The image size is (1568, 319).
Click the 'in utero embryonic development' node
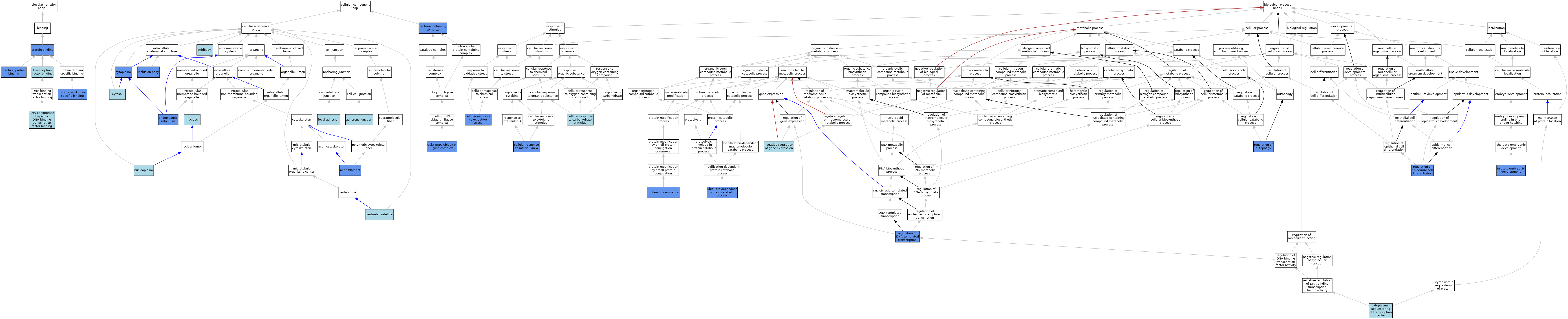pyautogui.click(x=1511, y=170)
